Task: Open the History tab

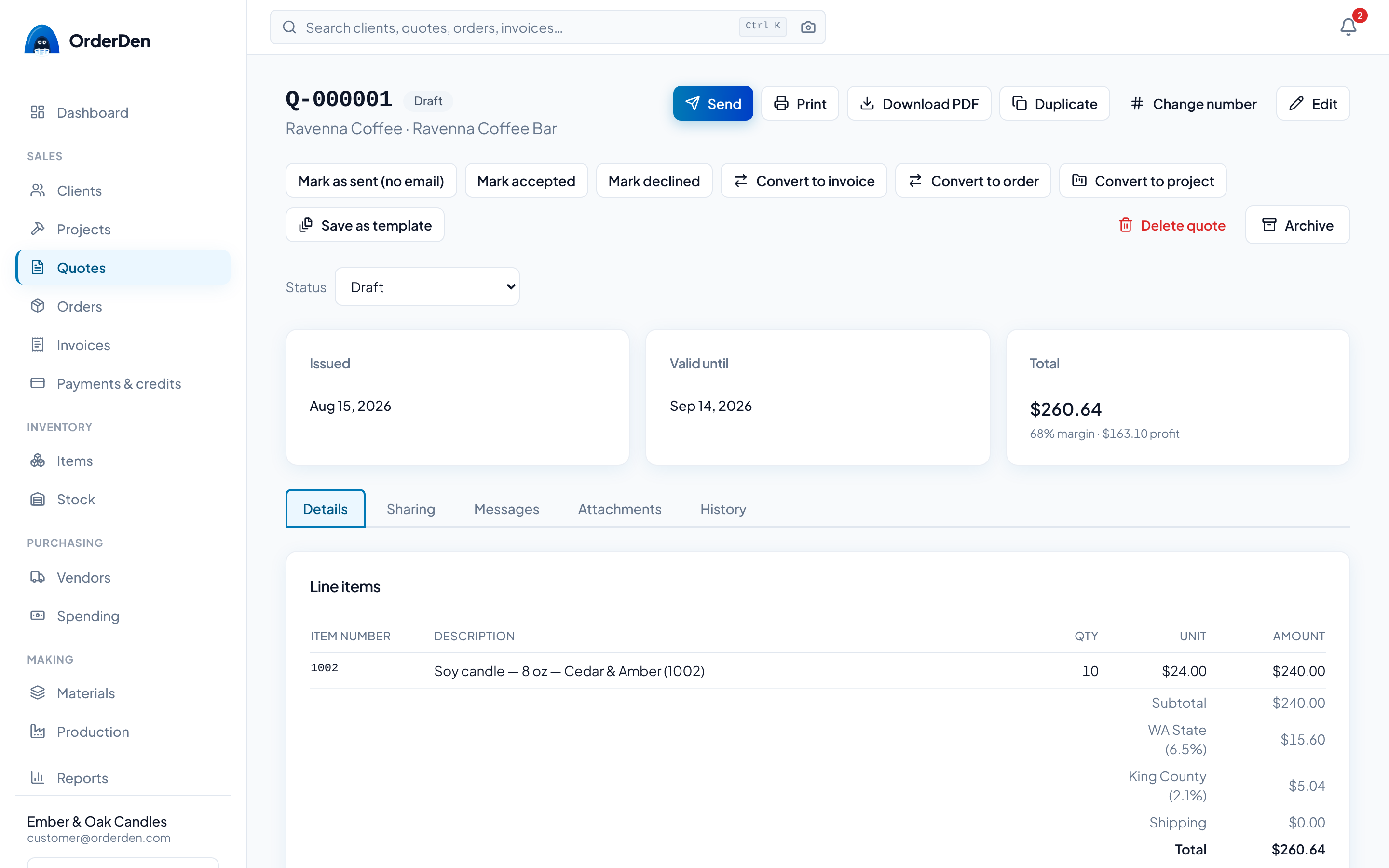Action: [722, 509]
